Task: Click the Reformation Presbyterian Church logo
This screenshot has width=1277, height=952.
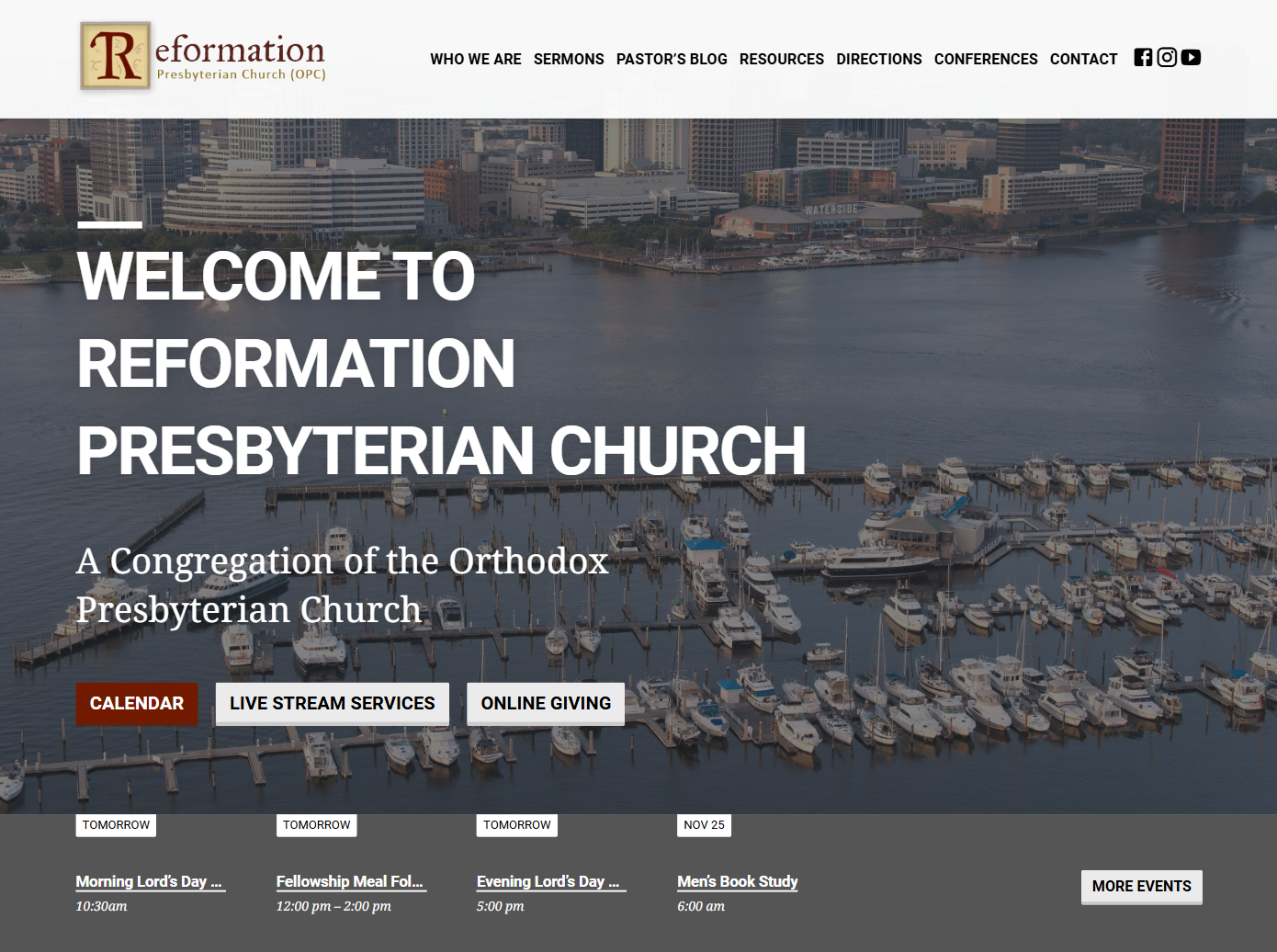Action: [203, 57]
